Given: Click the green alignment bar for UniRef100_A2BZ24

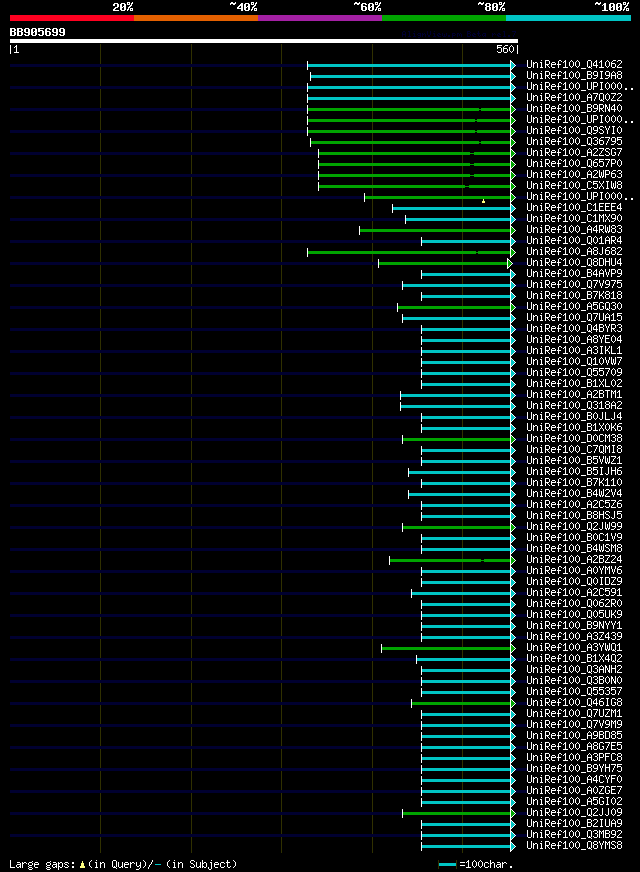Looking at the screenshot, I should (x=453, y=561).
